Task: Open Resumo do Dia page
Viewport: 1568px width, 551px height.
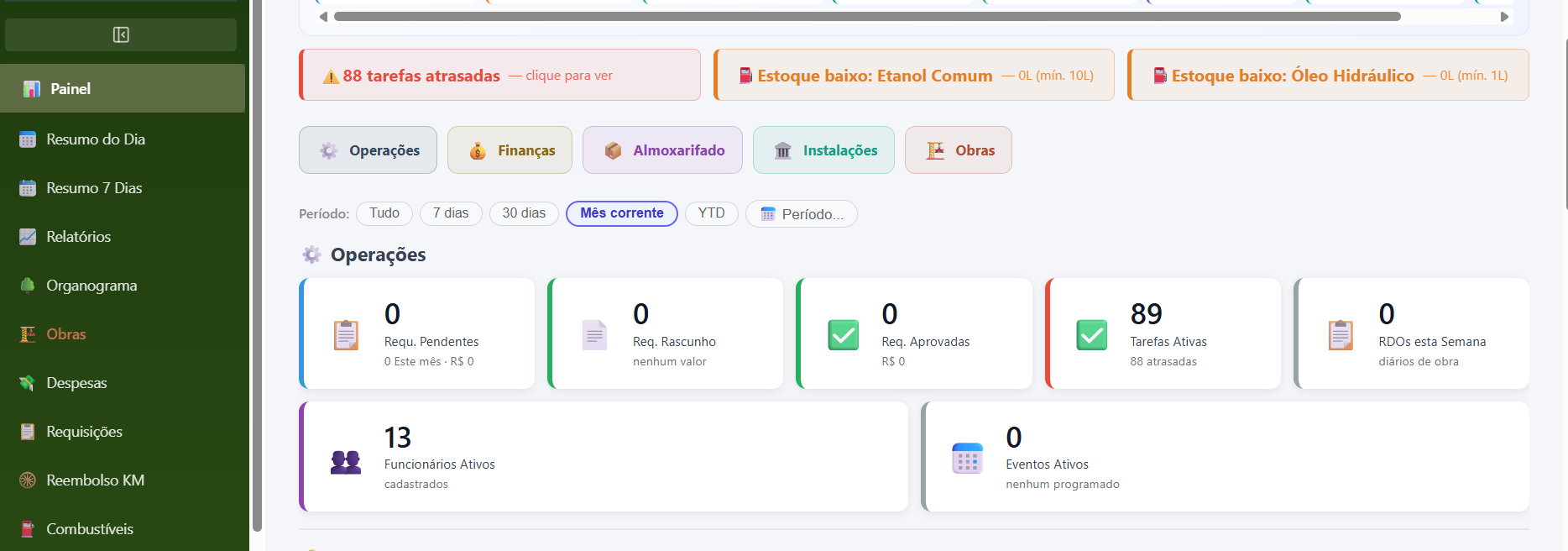Action: [123, 139]
